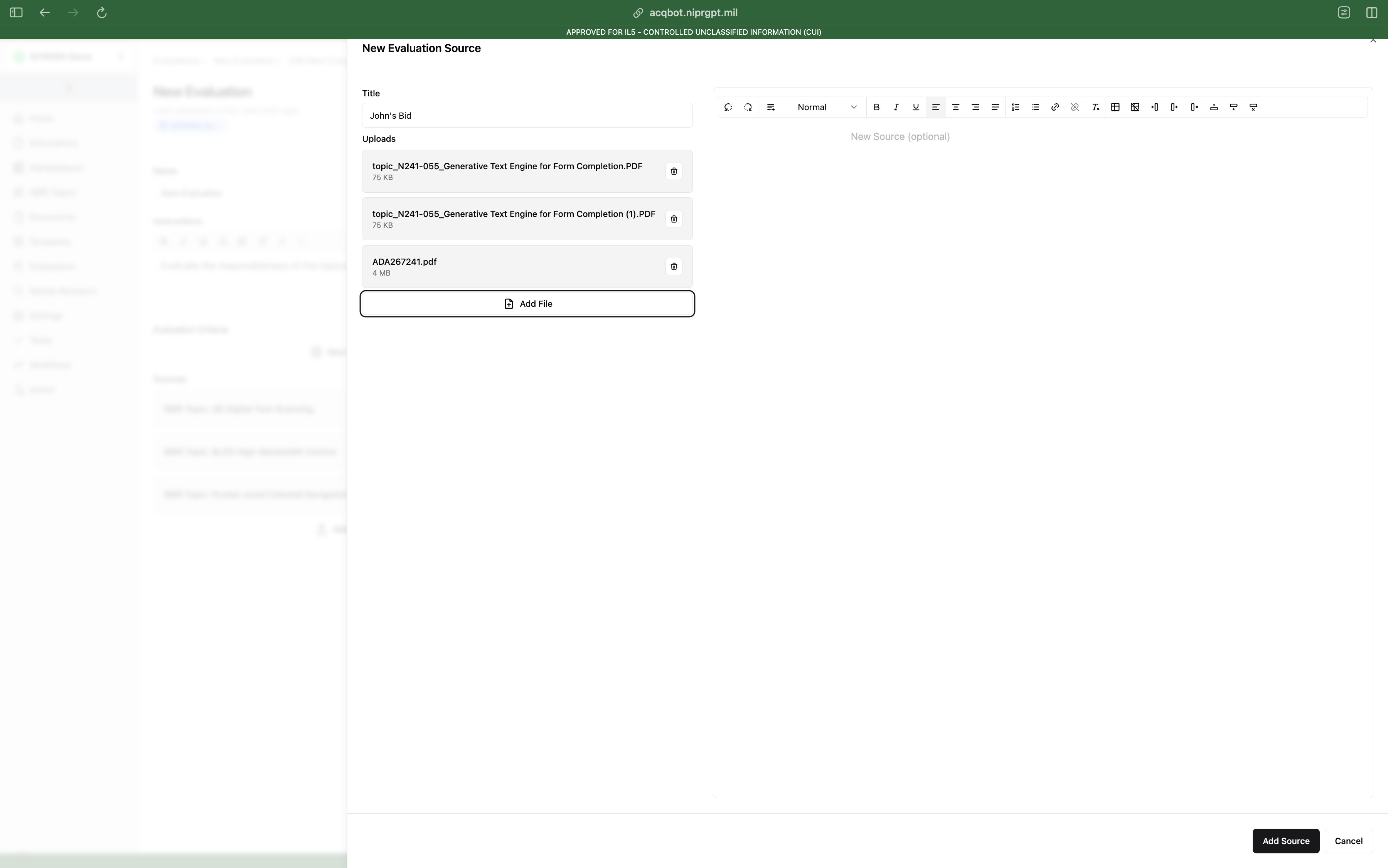Screen dimensions: 1388x868
Task: Reload the page with the browser refresh icon
Action: 102,13
